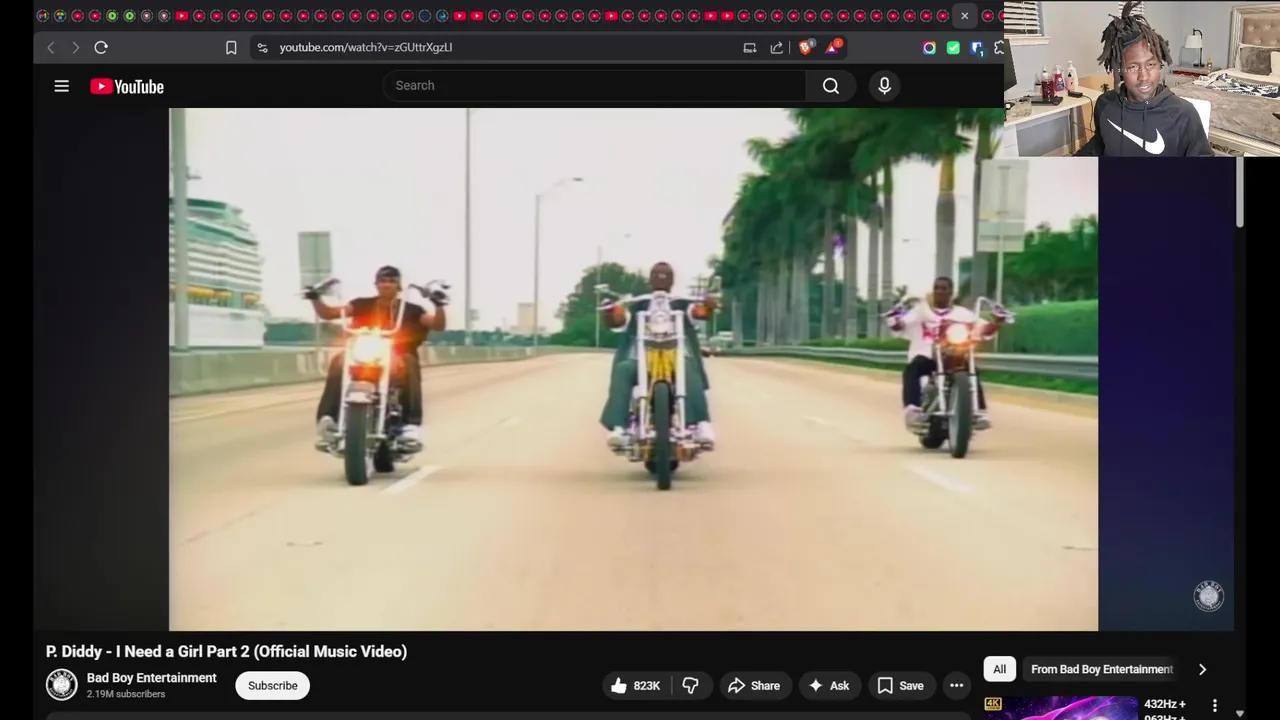Share this page via address bar icon
The width and height of the screenshot is (1280, 720).
pyautogui.click(x=777, y=47)
